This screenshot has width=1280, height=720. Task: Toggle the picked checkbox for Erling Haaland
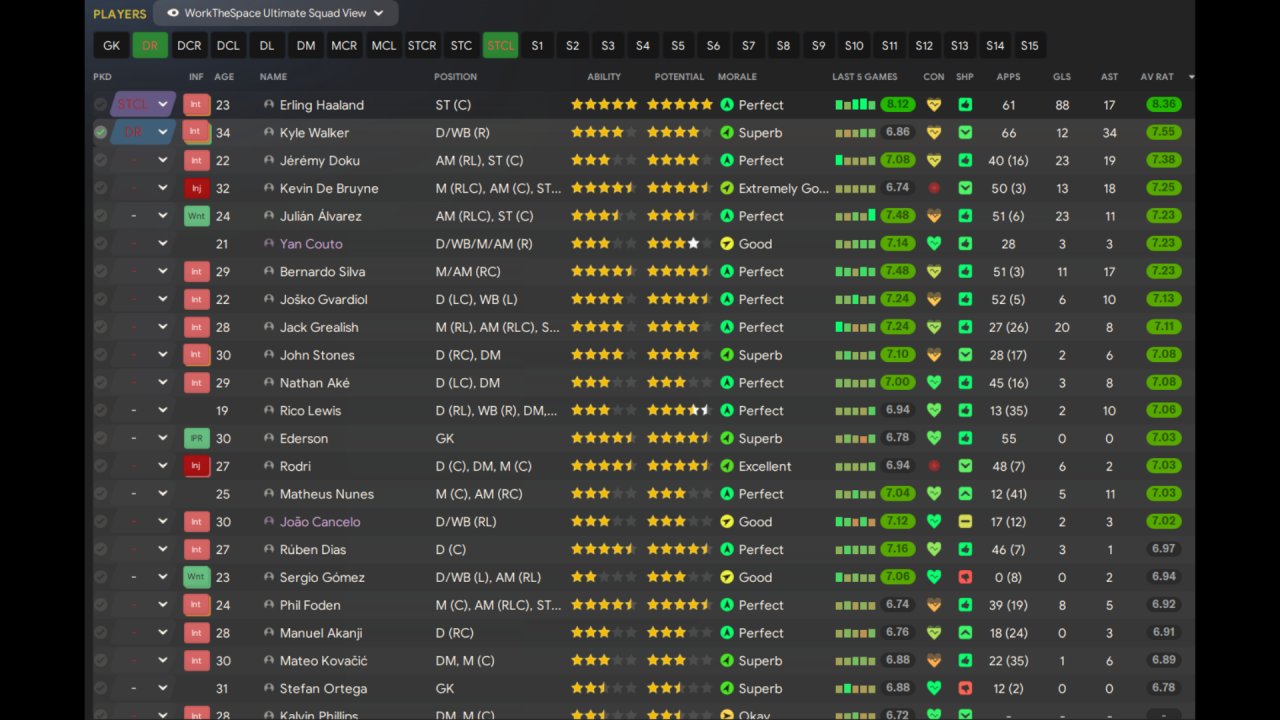point(100,104)
